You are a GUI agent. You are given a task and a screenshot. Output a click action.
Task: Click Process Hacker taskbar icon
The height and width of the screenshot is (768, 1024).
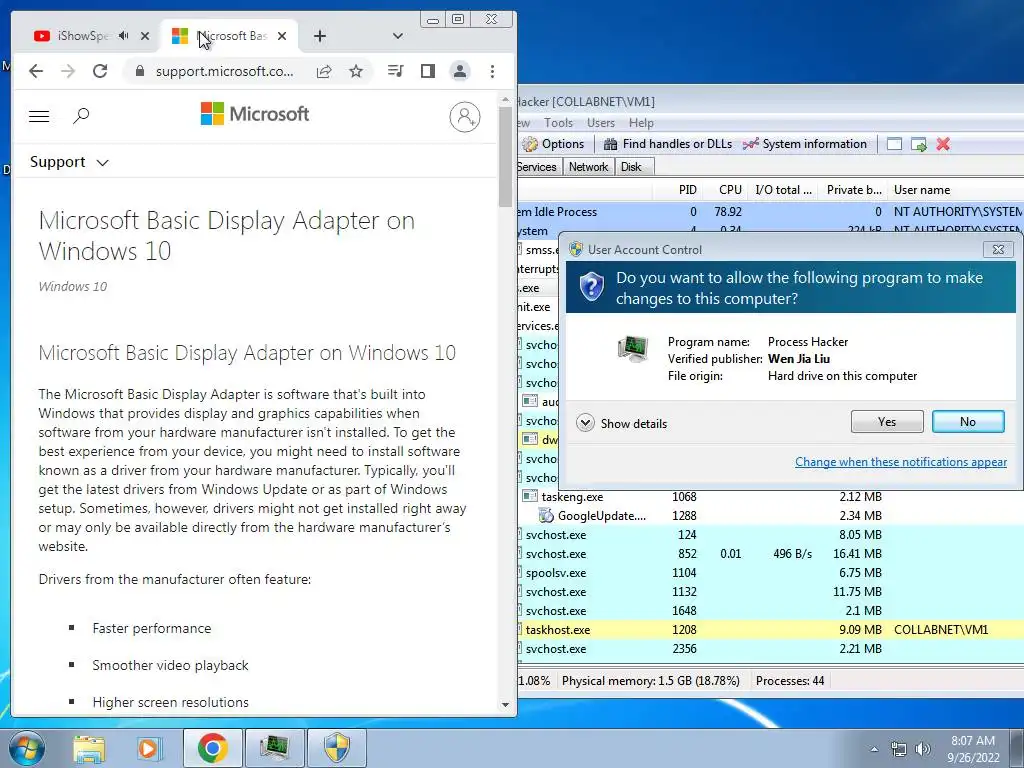click(x=274, y=748)
